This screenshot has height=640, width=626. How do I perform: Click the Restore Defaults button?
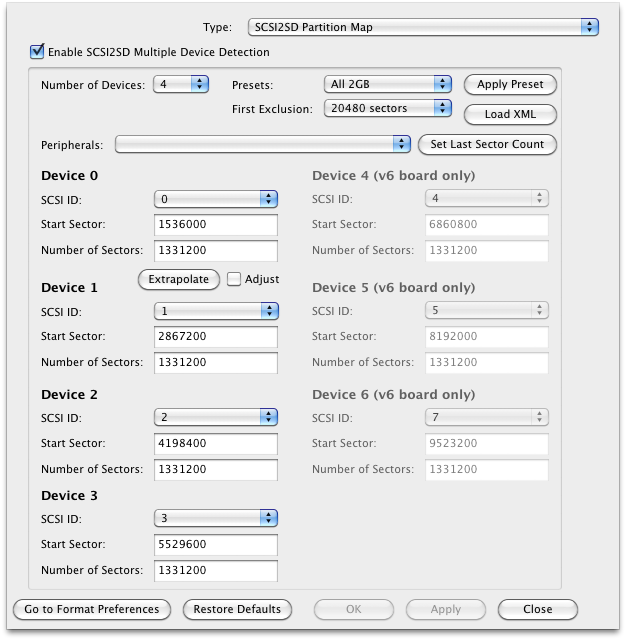(x=237, y=609)
